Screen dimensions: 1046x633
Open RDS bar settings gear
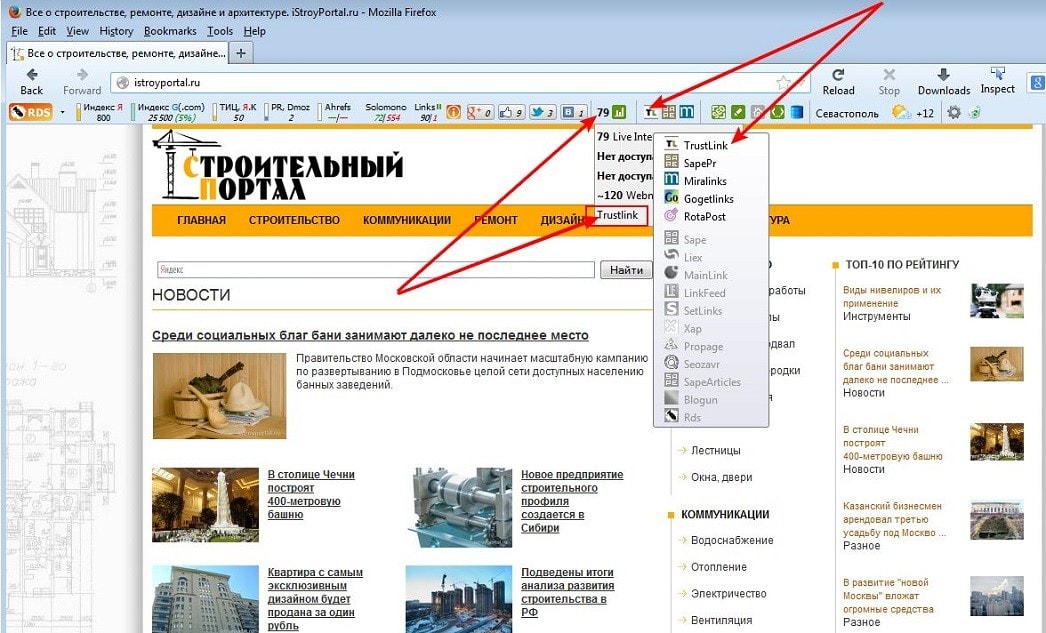click(954, 112)
